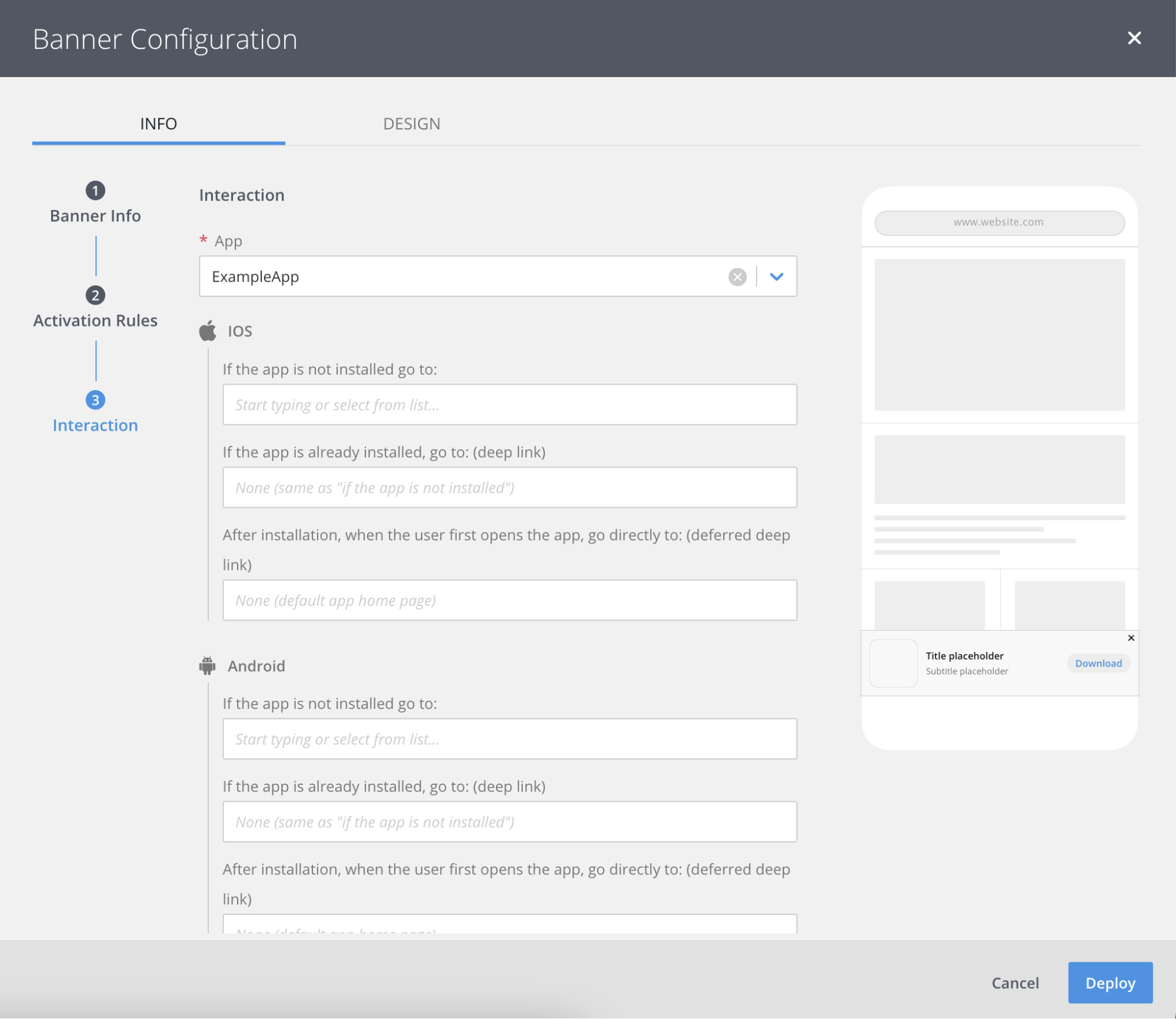This screenshot has width=1176, height=1019.
Task: Clear the ExampleApp selection
Action: coord(737,277)
